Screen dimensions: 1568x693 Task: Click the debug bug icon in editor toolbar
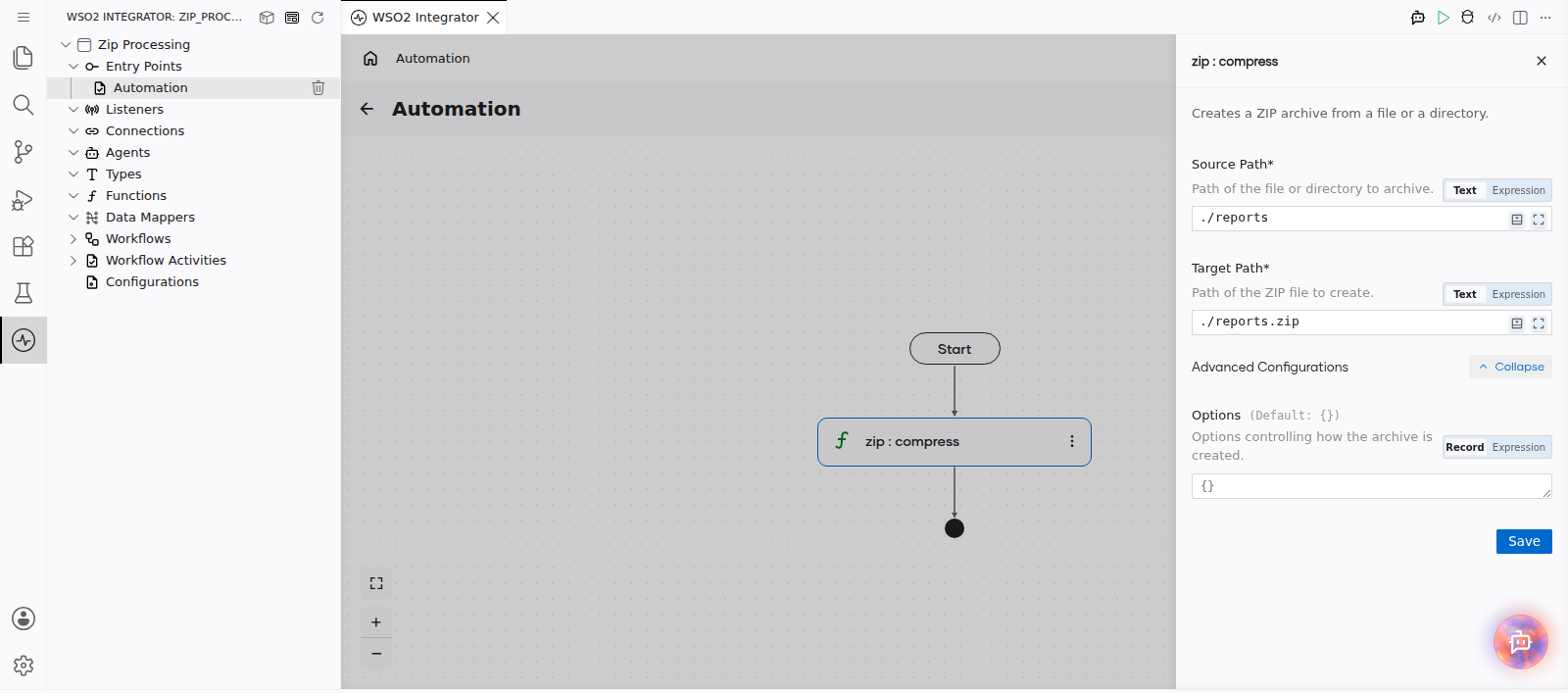coord(1467,18)
